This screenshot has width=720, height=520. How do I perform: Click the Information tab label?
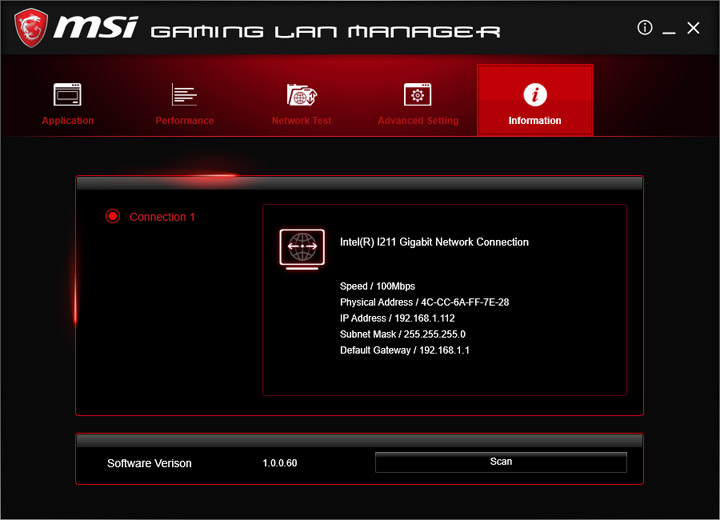click(534, 120)
